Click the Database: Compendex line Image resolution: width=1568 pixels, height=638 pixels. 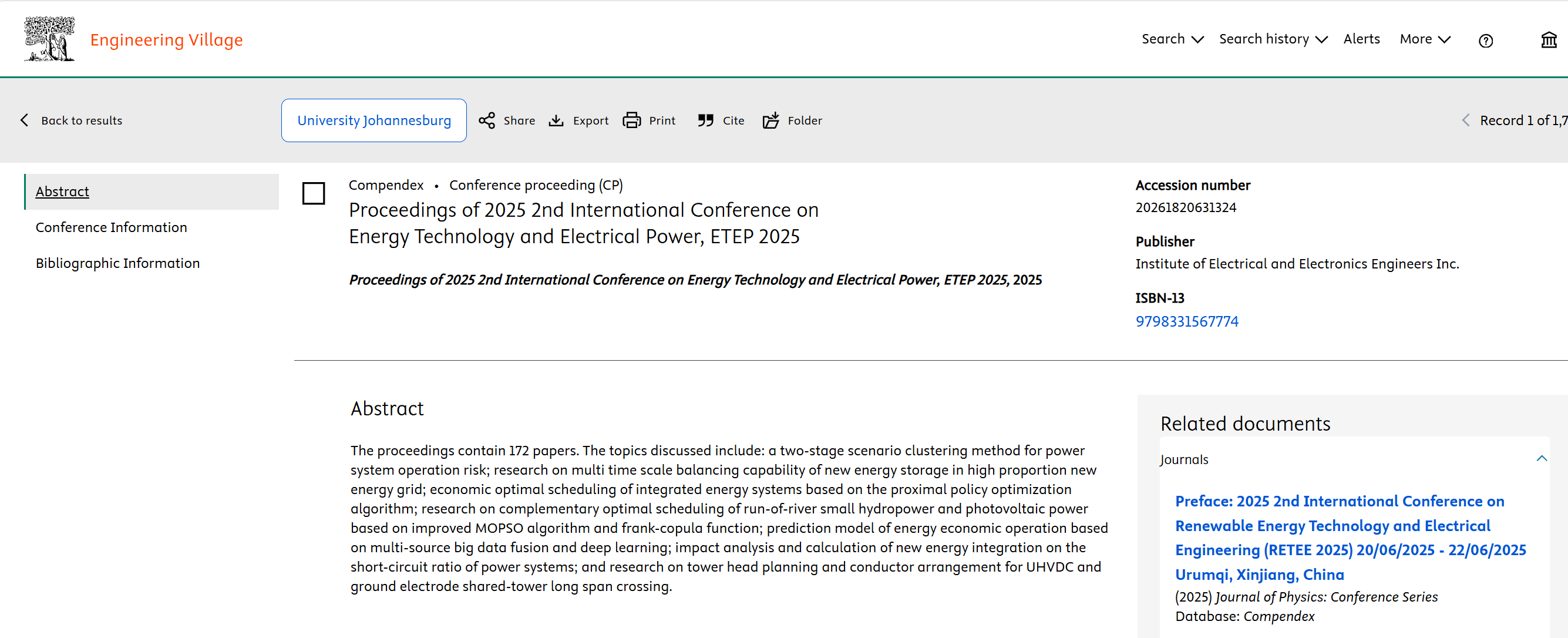pyautogui.click(x=1245, y=617)
